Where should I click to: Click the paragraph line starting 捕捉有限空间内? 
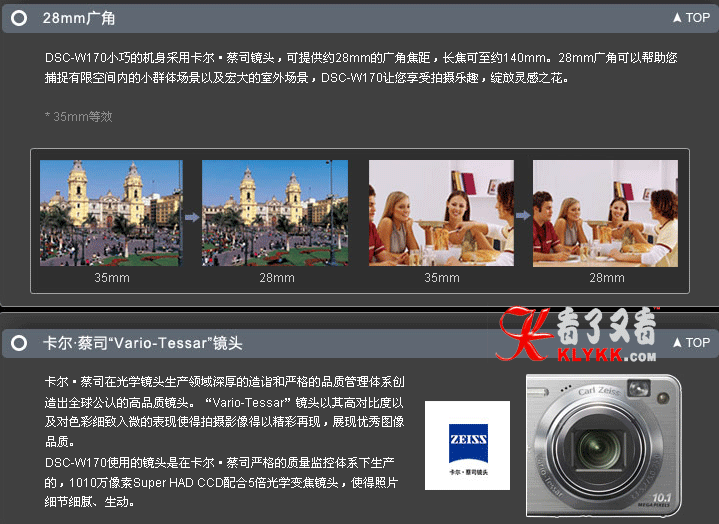307,78
